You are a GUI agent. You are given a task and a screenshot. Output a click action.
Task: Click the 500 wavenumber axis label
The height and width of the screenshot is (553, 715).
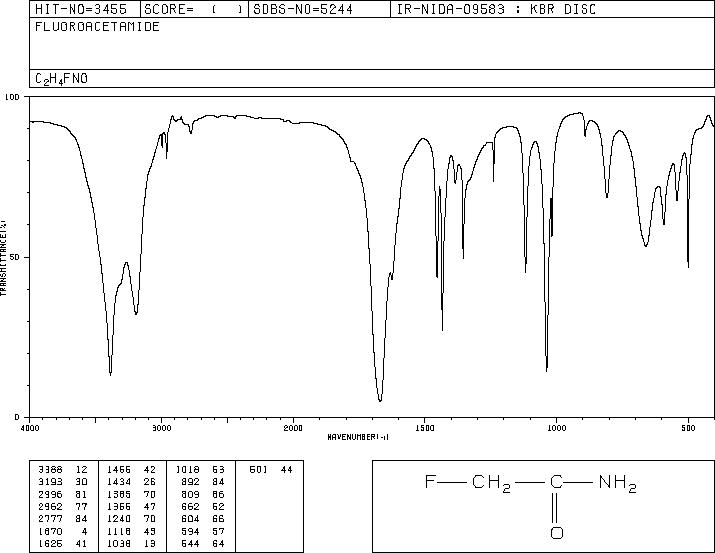click(688, 428)
